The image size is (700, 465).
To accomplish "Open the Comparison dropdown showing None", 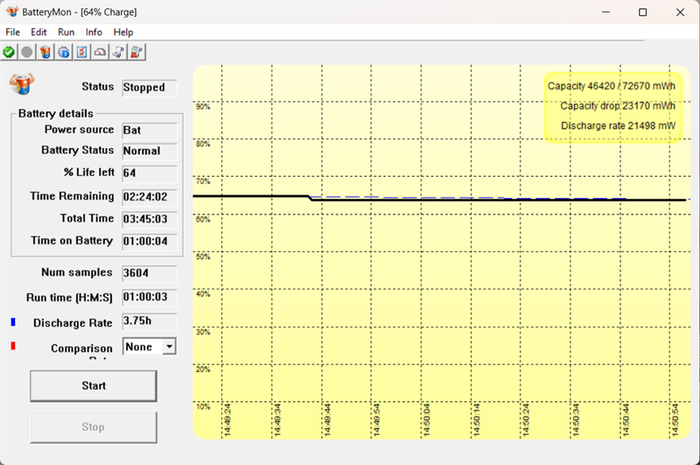I will pos(150,347).
